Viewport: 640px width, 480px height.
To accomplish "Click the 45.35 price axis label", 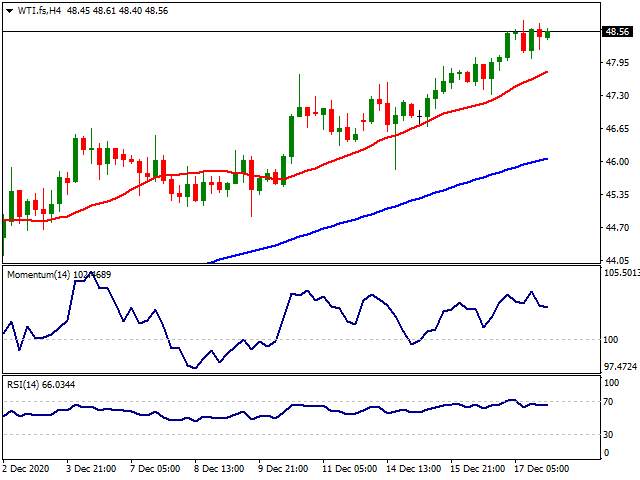I will pos(617,195).
